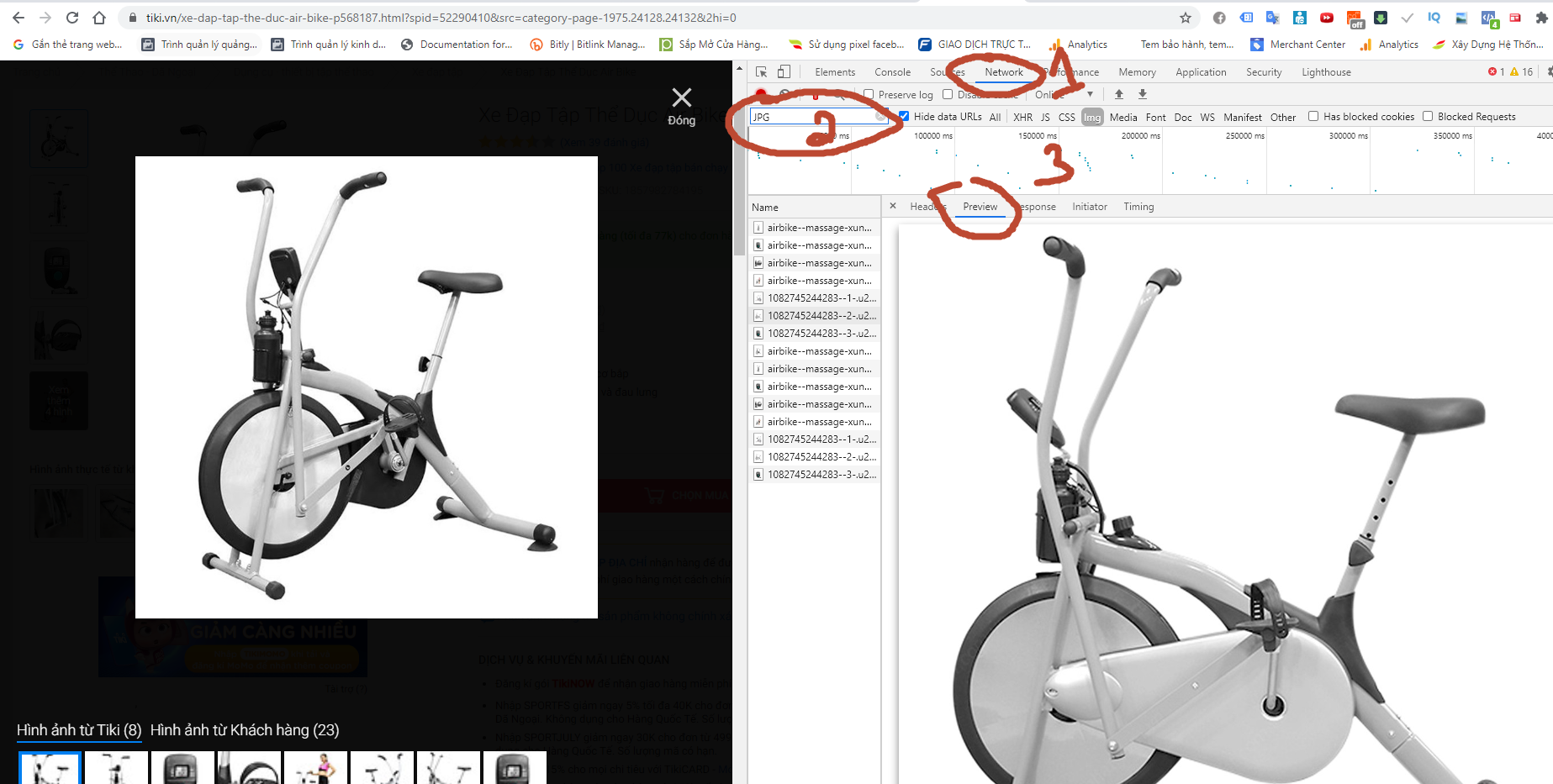Click the import HAR upload arrow

coord(1118,94)
